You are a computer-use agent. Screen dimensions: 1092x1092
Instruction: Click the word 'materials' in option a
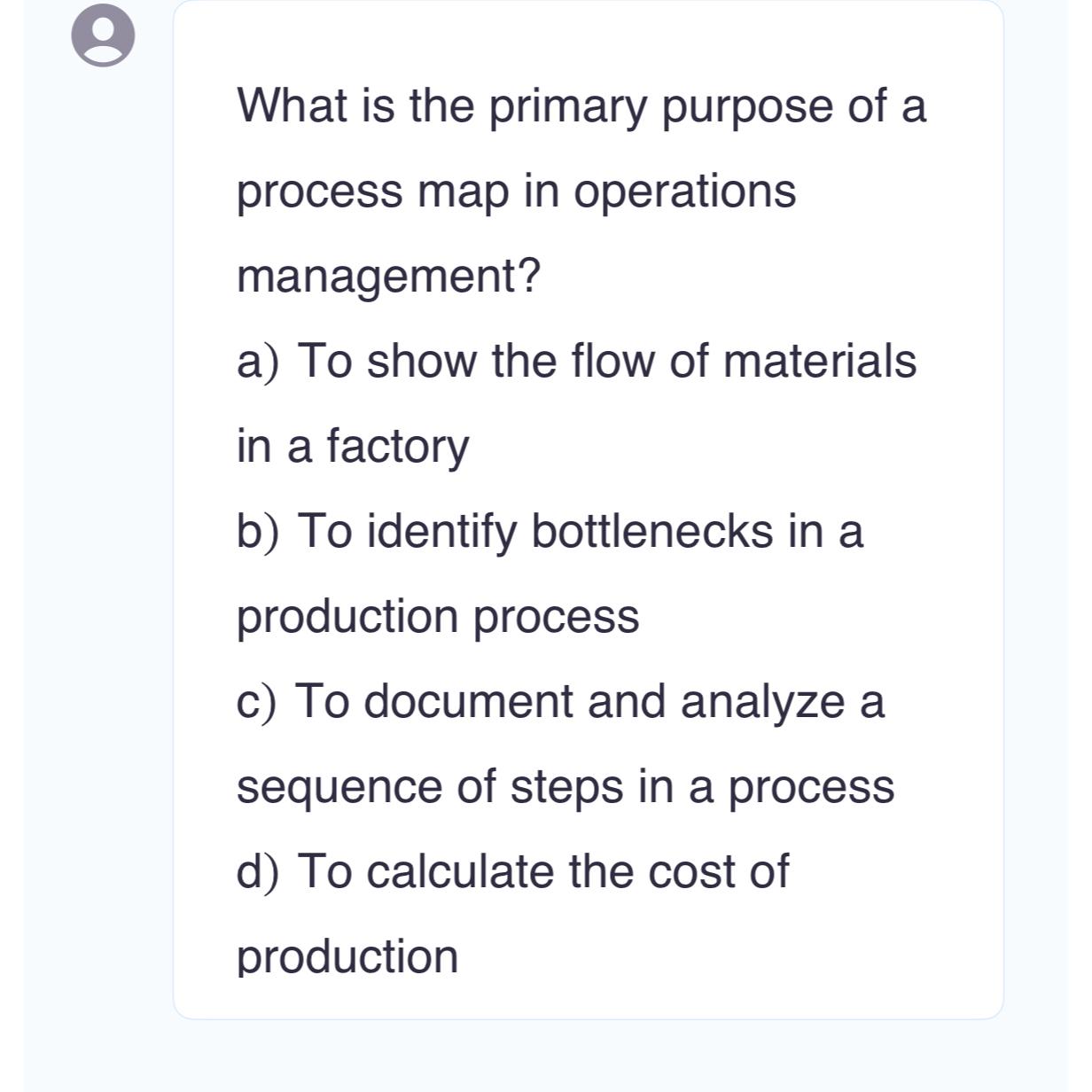(820, 361)
